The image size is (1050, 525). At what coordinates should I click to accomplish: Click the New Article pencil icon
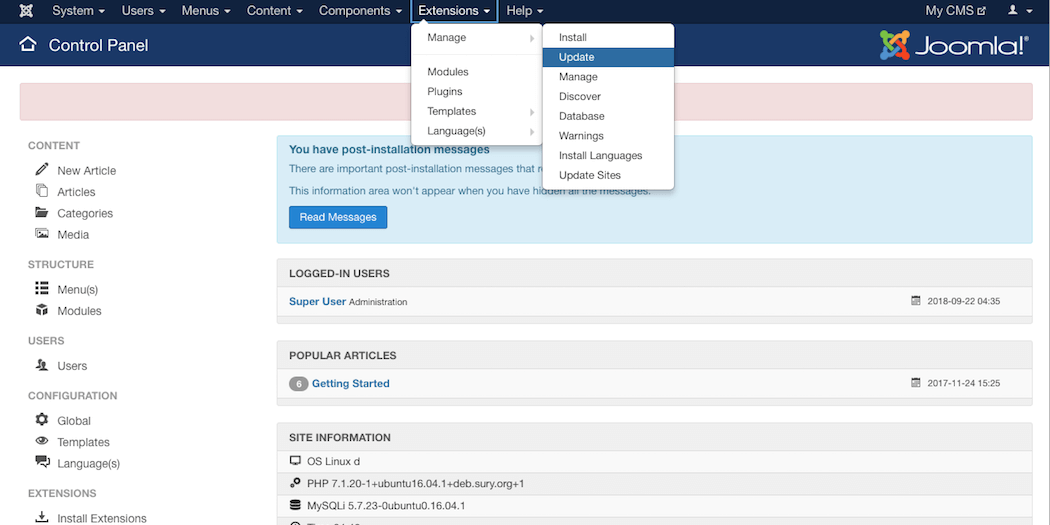pyautogui.click(x=42, y=169)
